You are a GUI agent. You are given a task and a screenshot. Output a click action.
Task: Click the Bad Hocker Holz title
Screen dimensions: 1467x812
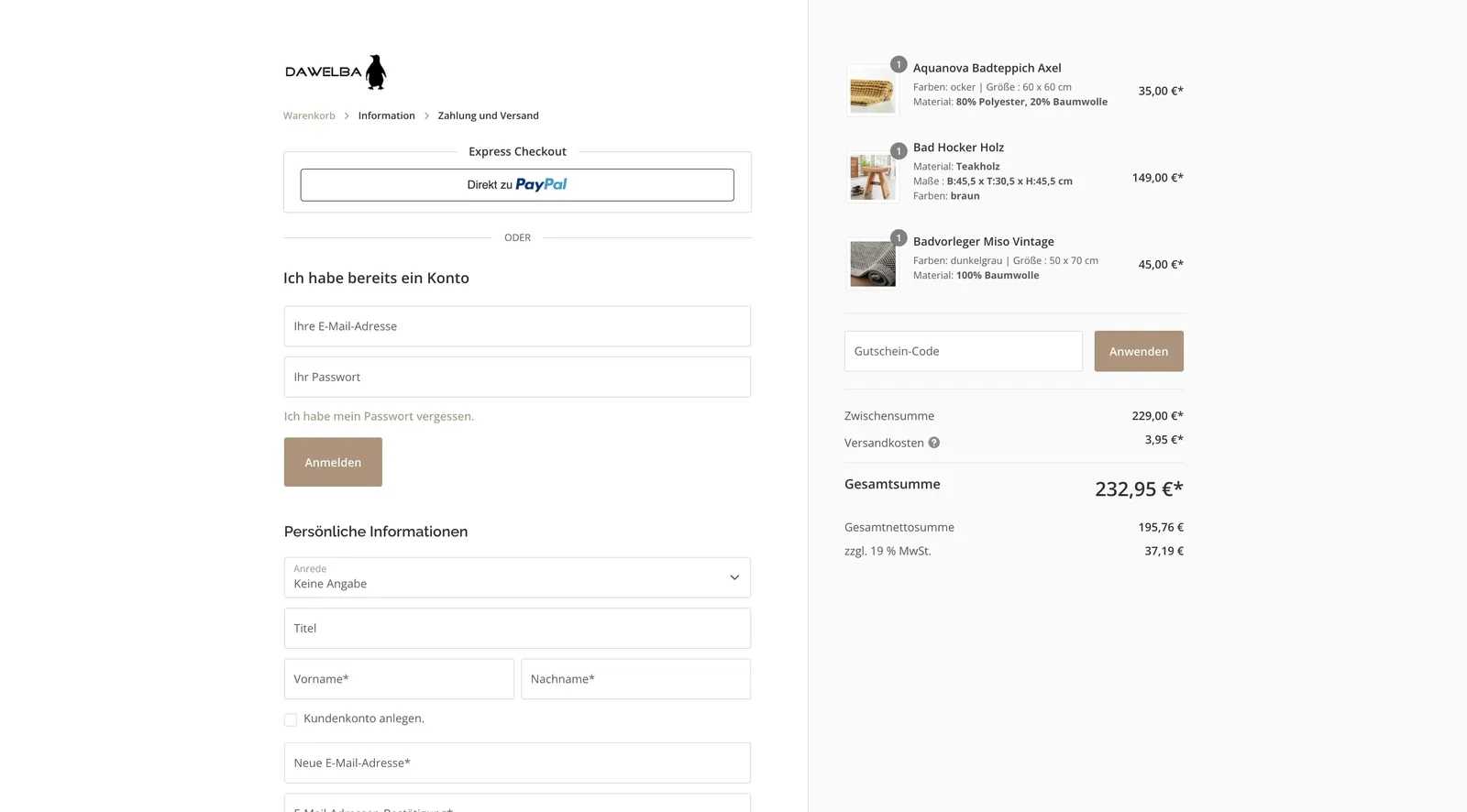[958, 148]
